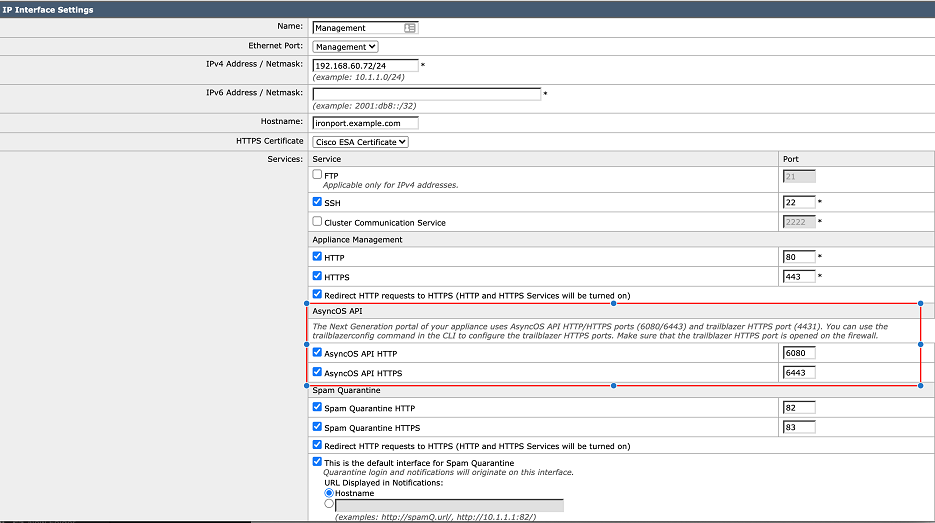Screen dimensions: 935x523
Task: Click the 'Applicable only for IPv4 addresses' note
Action: (x=391, y=185)
